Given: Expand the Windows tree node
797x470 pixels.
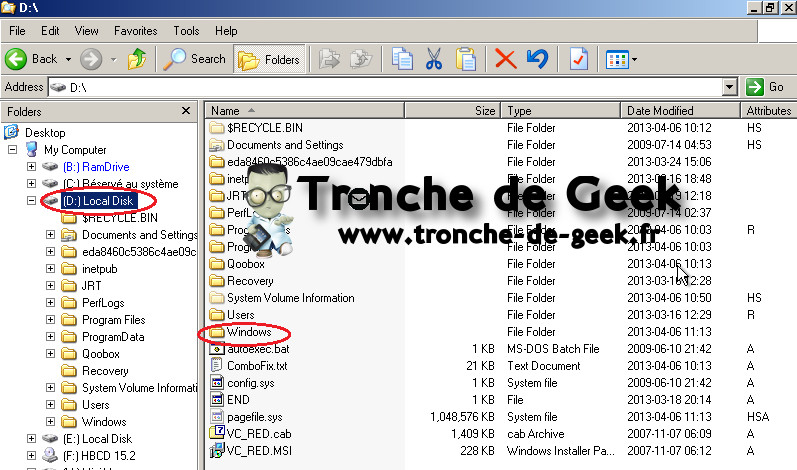Looking at the screenshot, I should click(50, 422).
